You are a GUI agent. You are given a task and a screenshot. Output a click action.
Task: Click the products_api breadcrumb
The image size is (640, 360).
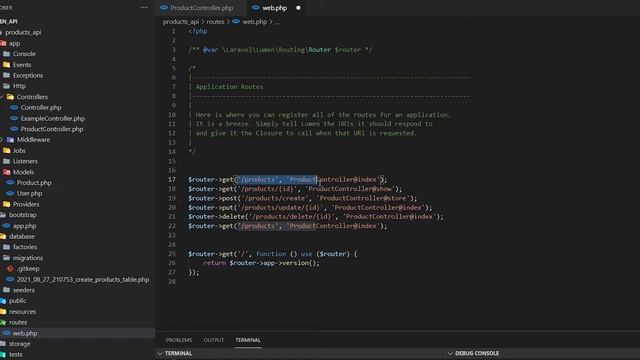tap(181, 22)
